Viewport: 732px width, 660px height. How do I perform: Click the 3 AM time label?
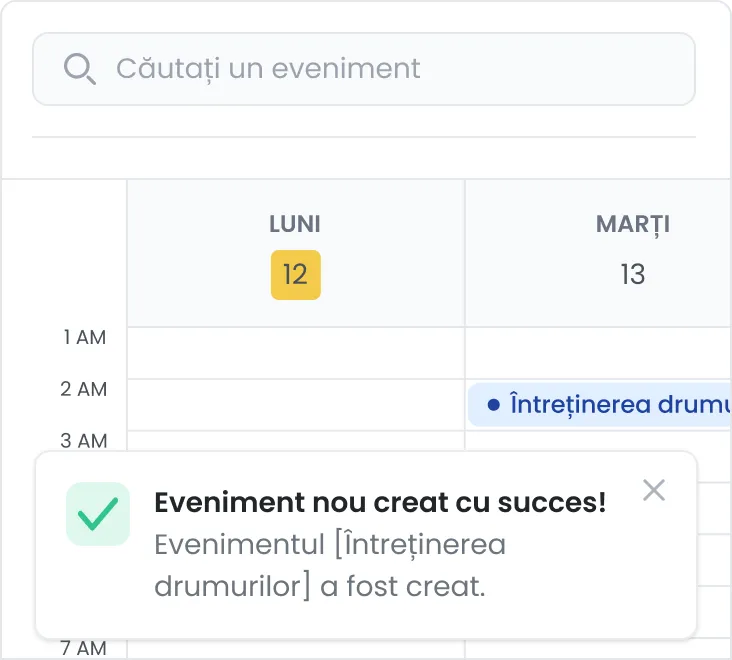[x=84, y=441]
